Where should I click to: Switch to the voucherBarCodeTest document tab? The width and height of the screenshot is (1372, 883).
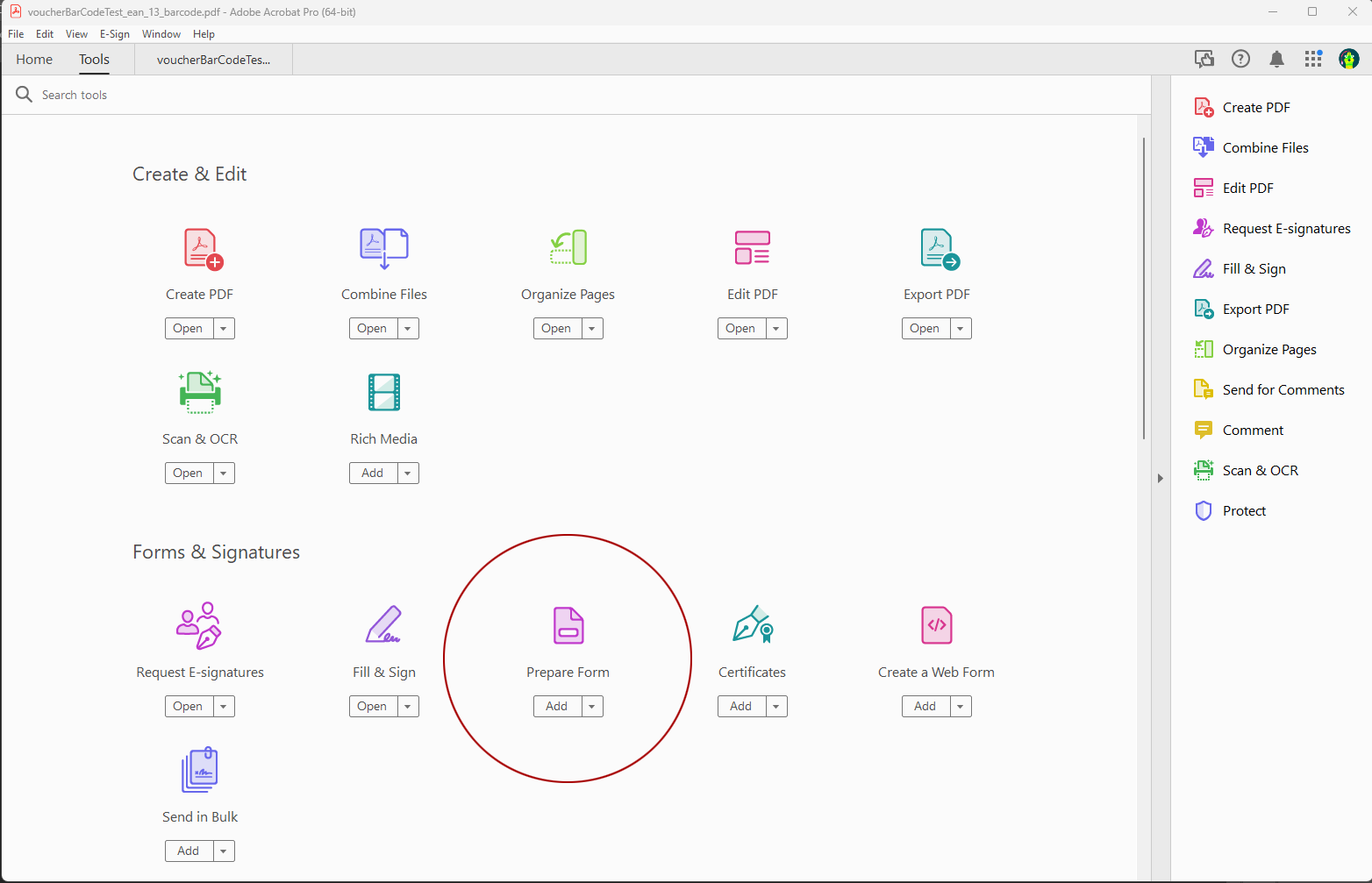tap(213, 60)
